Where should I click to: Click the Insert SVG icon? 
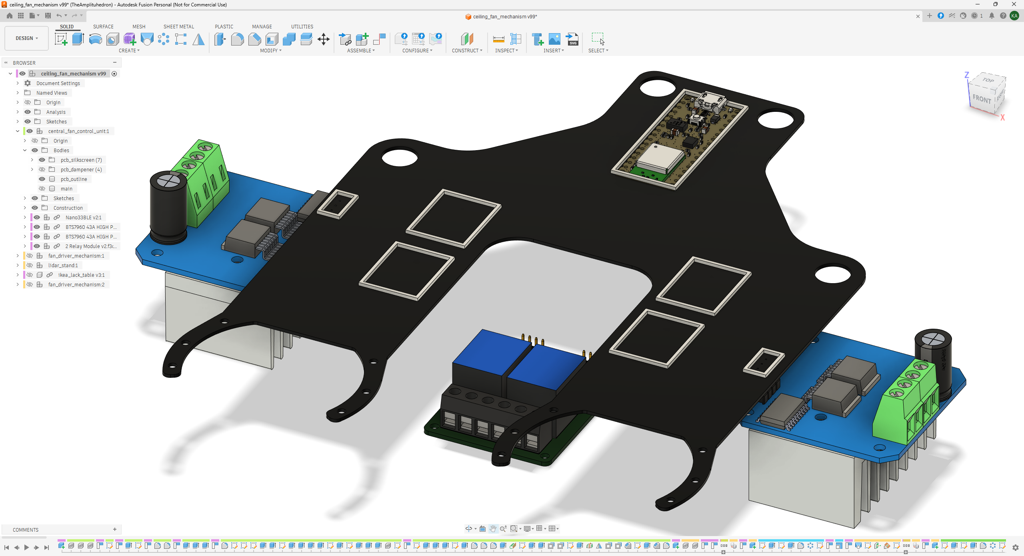[572, 39]
